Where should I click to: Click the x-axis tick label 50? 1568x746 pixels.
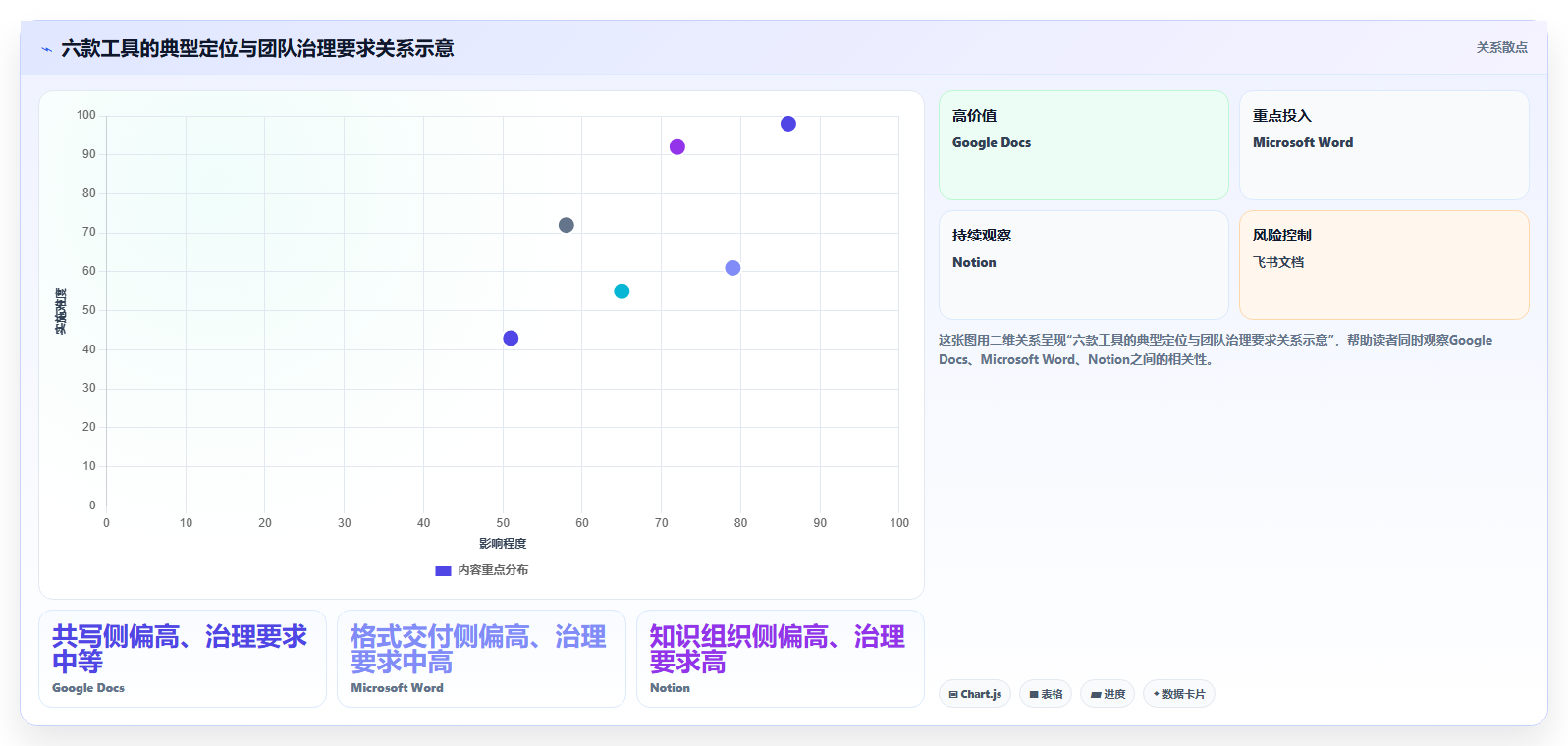pyautogui.click(x=503, y=523)
